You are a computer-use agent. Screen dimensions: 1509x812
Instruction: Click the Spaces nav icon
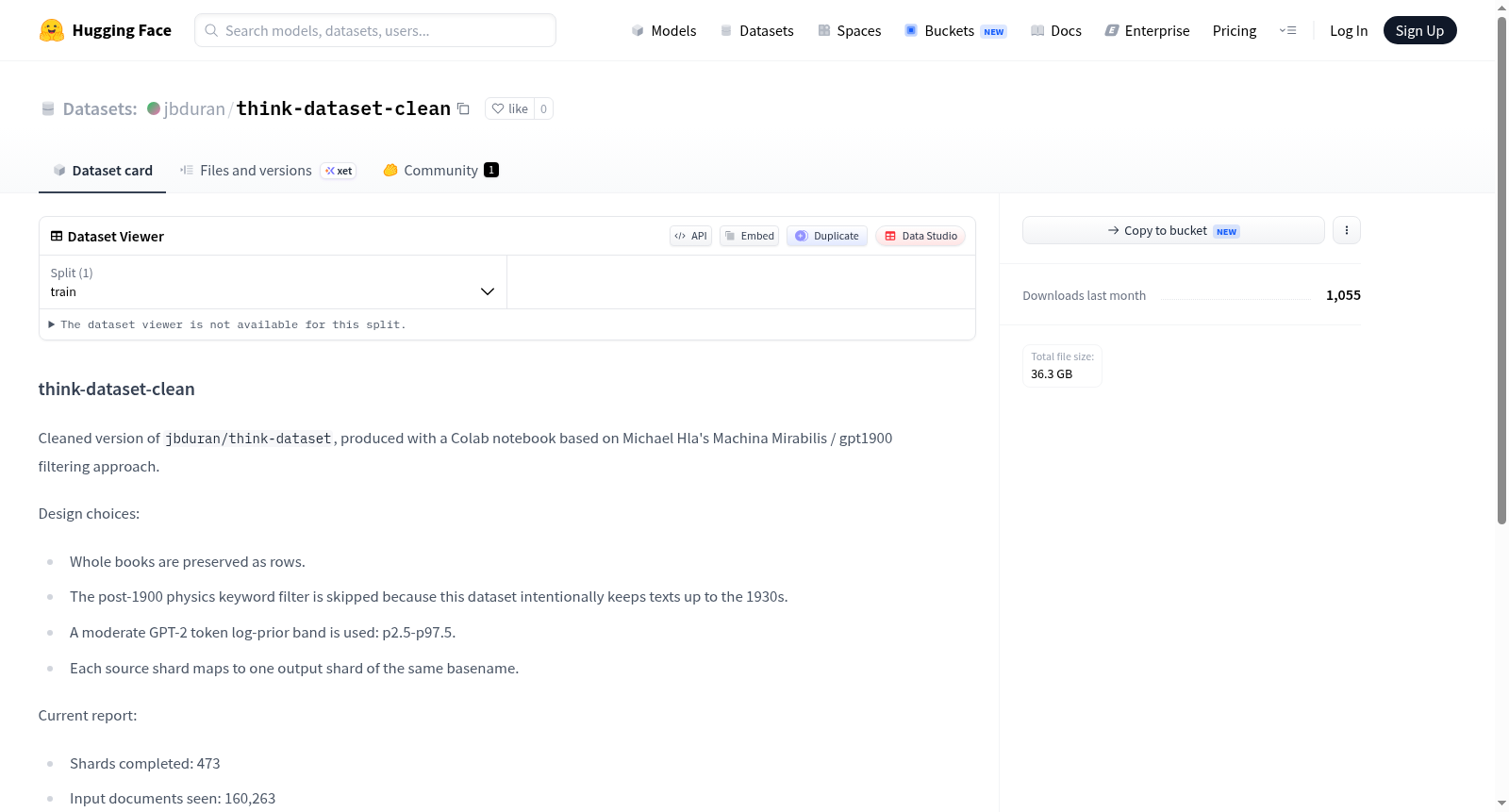click(824, 30)
